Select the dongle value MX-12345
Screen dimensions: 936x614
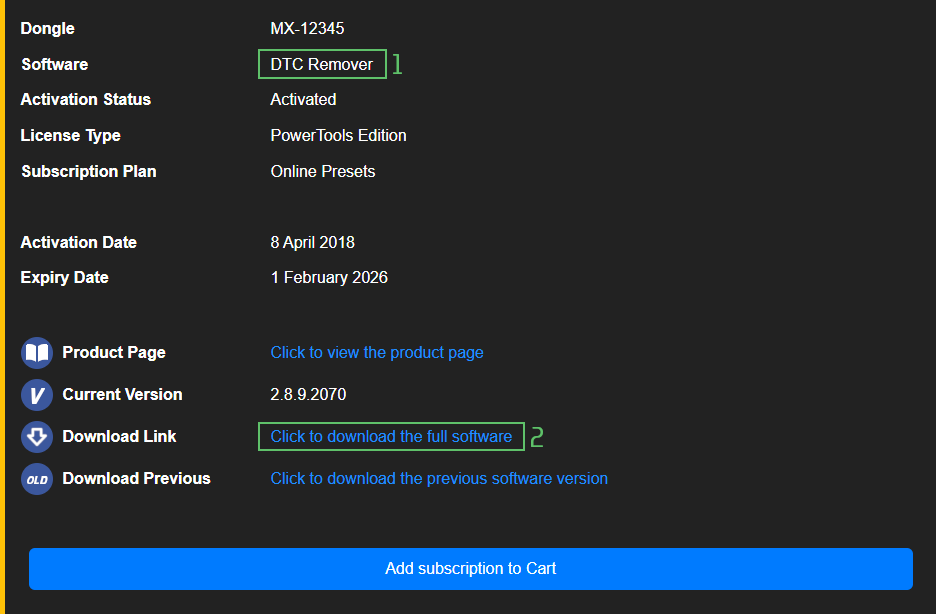[x=307, y=28]
